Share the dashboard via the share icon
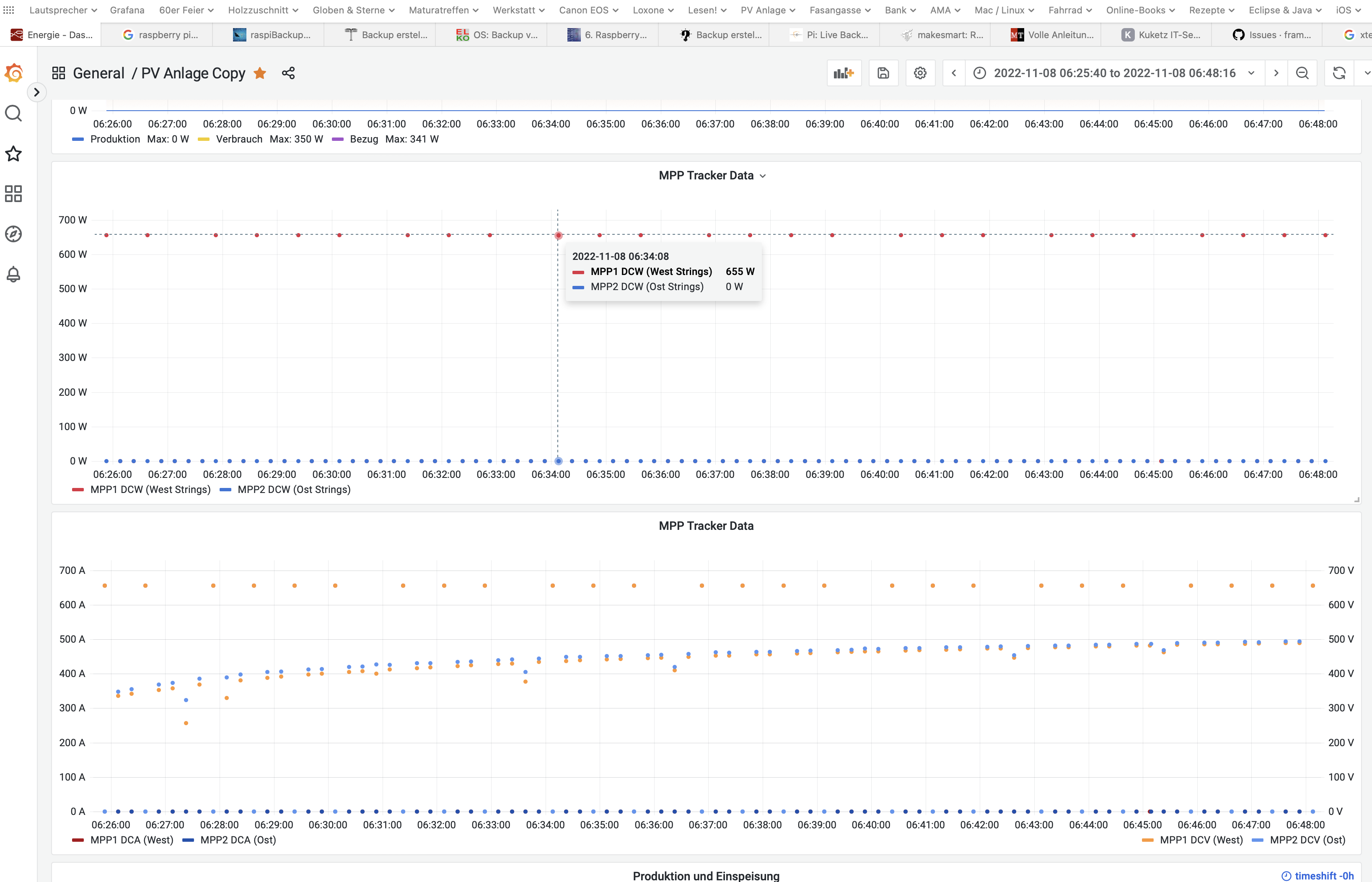 tap(288, 73)
